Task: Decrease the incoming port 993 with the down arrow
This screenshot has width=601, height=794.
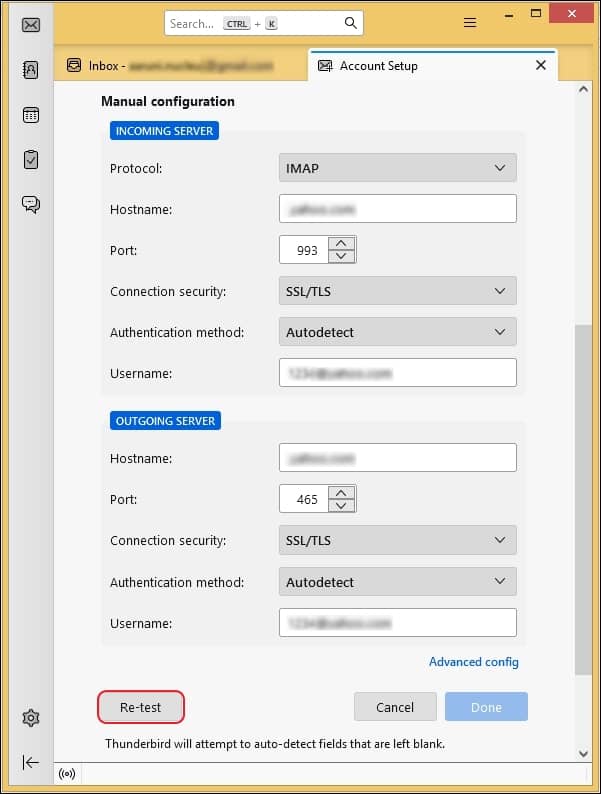Action: 342,256
